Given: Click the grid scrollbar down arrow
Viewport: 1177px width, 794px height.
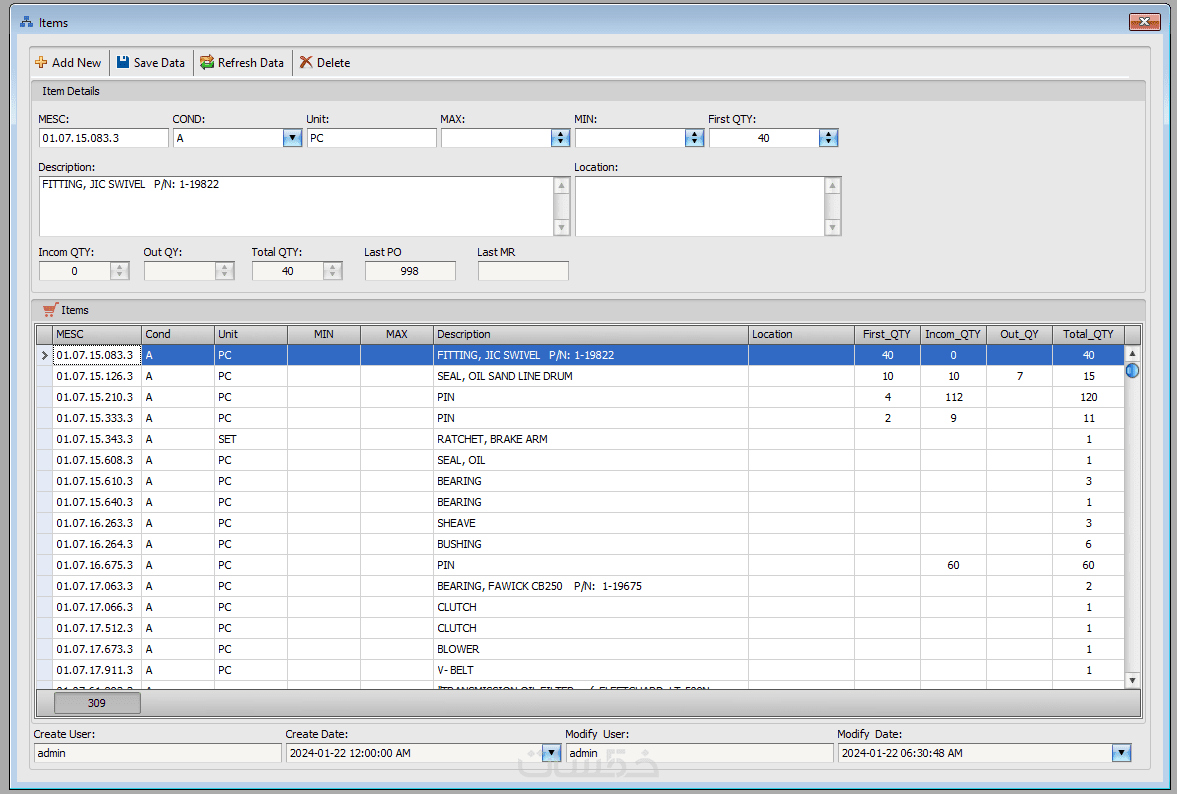Looking at the screenshot, I should 1132,680.
